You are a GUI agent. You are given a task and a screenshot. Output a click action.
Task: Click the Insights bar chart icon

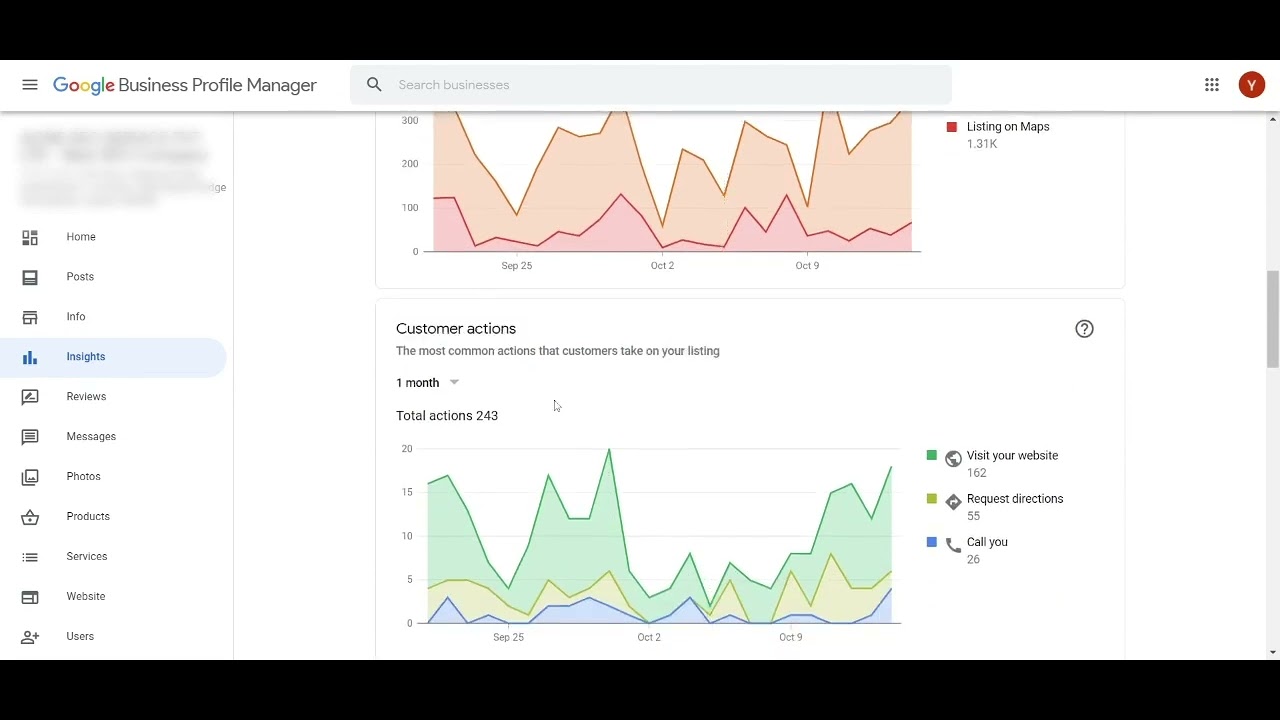coord(30,357)
